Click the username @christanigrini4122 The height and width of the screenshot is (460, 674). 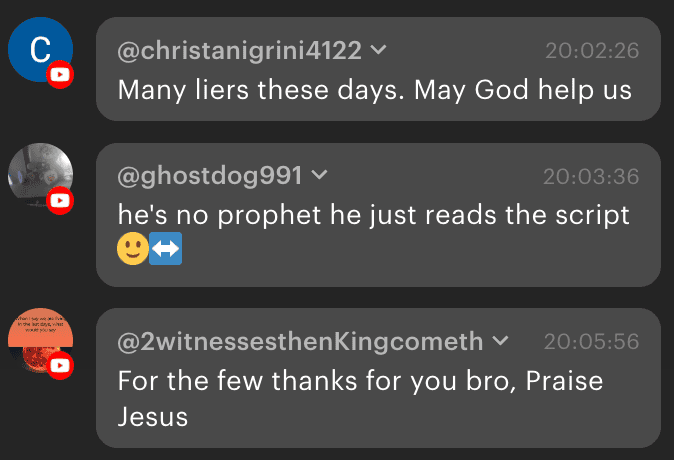(241, 49)
